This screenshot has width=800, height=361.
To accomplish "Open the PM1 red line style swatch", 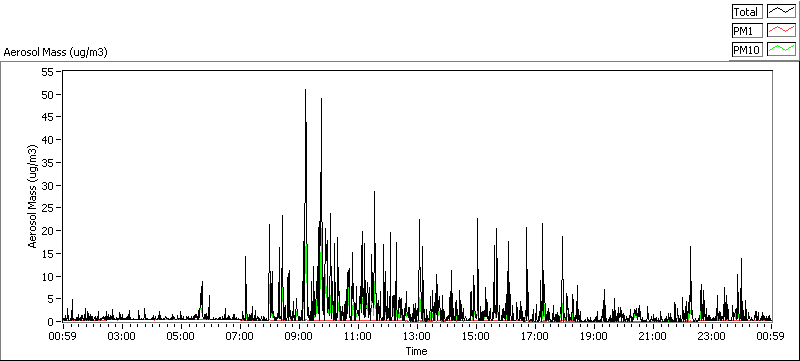I will pyautogui.click(x=781, y=31).
